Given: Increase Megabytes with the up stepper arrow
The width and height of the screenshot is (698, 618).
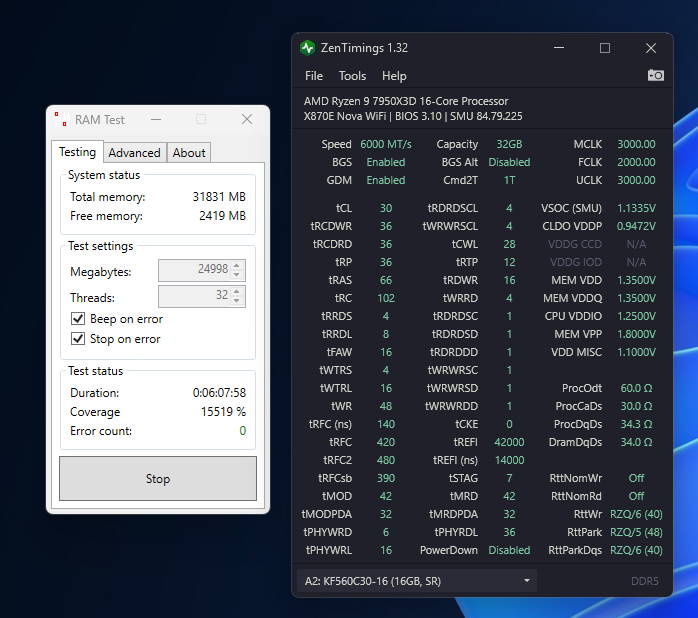Looking at the screenshot, I should (x=237, y=265).
